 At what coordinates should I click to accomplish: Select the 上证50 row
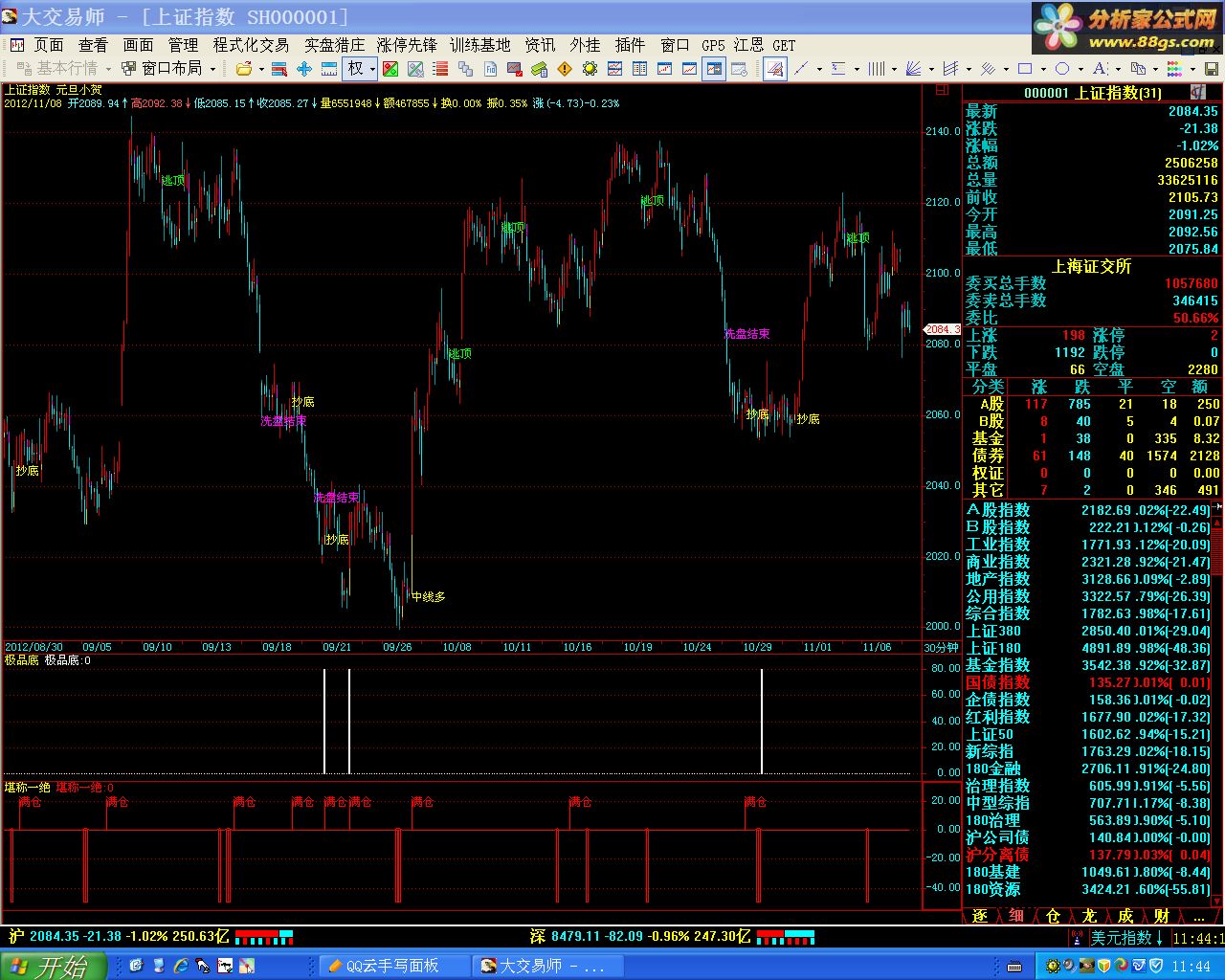1089,734
